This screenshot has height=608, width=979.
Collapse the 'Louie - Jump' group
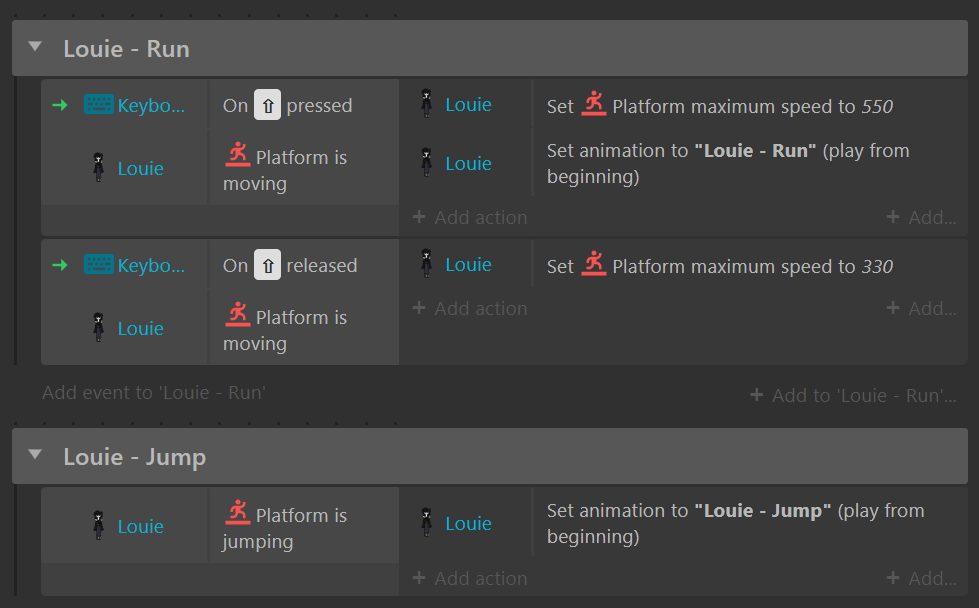coord(36,454)
